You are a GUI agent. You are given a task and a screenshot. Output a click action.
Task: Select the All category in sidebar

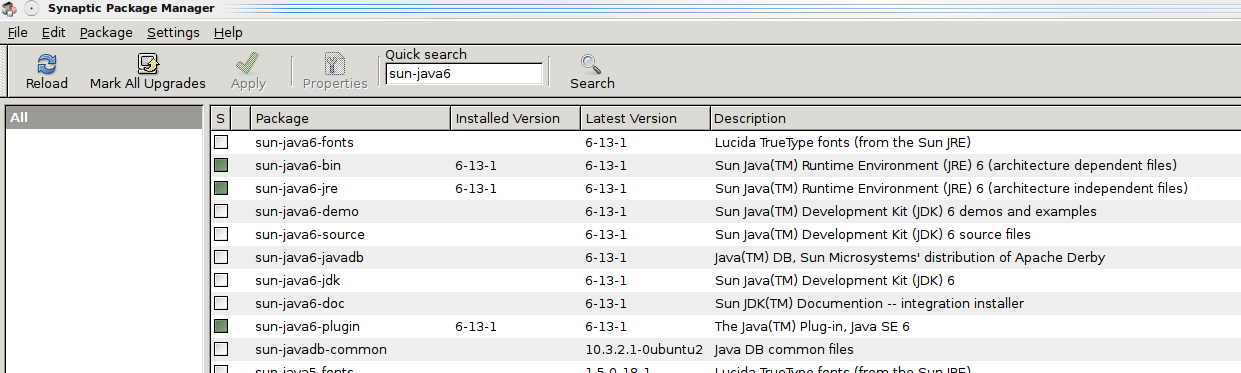pos(103,118)
